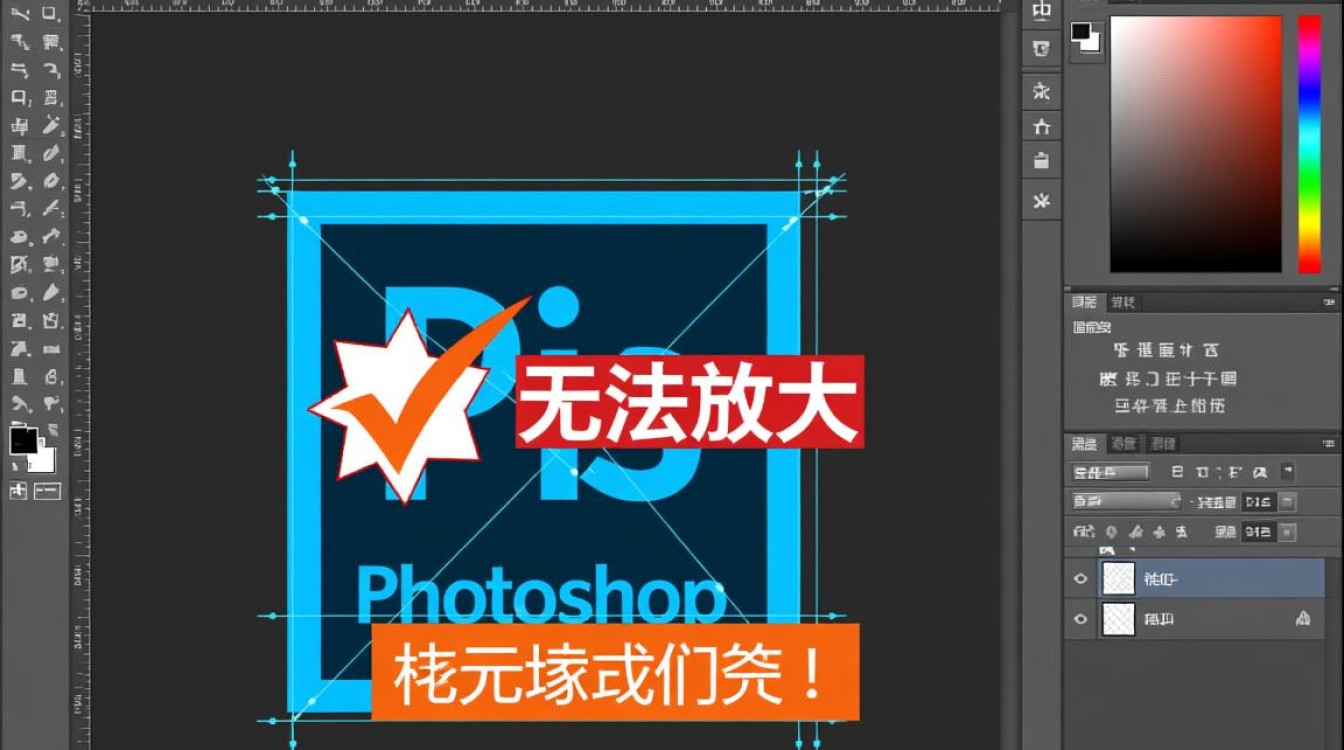The image size is (1344, 750).
Task: Click the lock icon on the bottom layer
Action: click(1302, 619)
